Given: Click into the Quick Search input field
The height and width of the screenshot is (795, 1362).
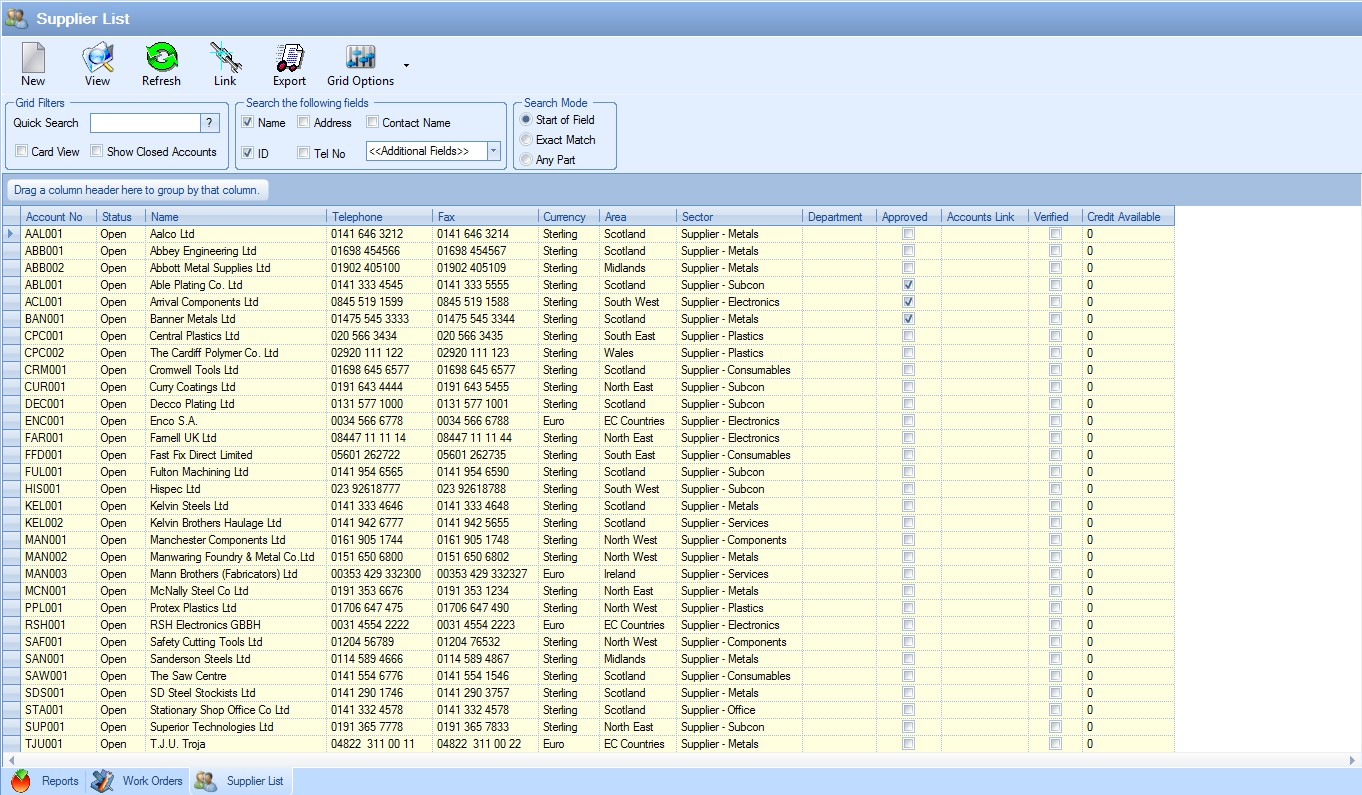Looking at the screenshot, I should tap(145, 123).
